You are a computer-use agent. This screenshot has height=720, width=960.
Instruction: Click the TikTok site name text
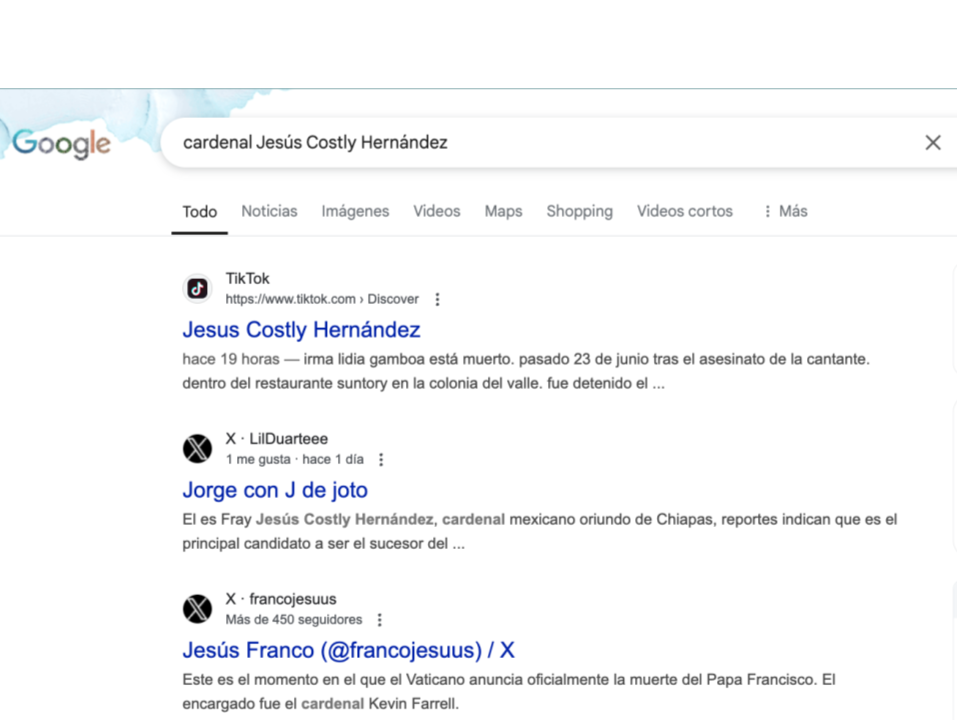click(x=247, y=279)
